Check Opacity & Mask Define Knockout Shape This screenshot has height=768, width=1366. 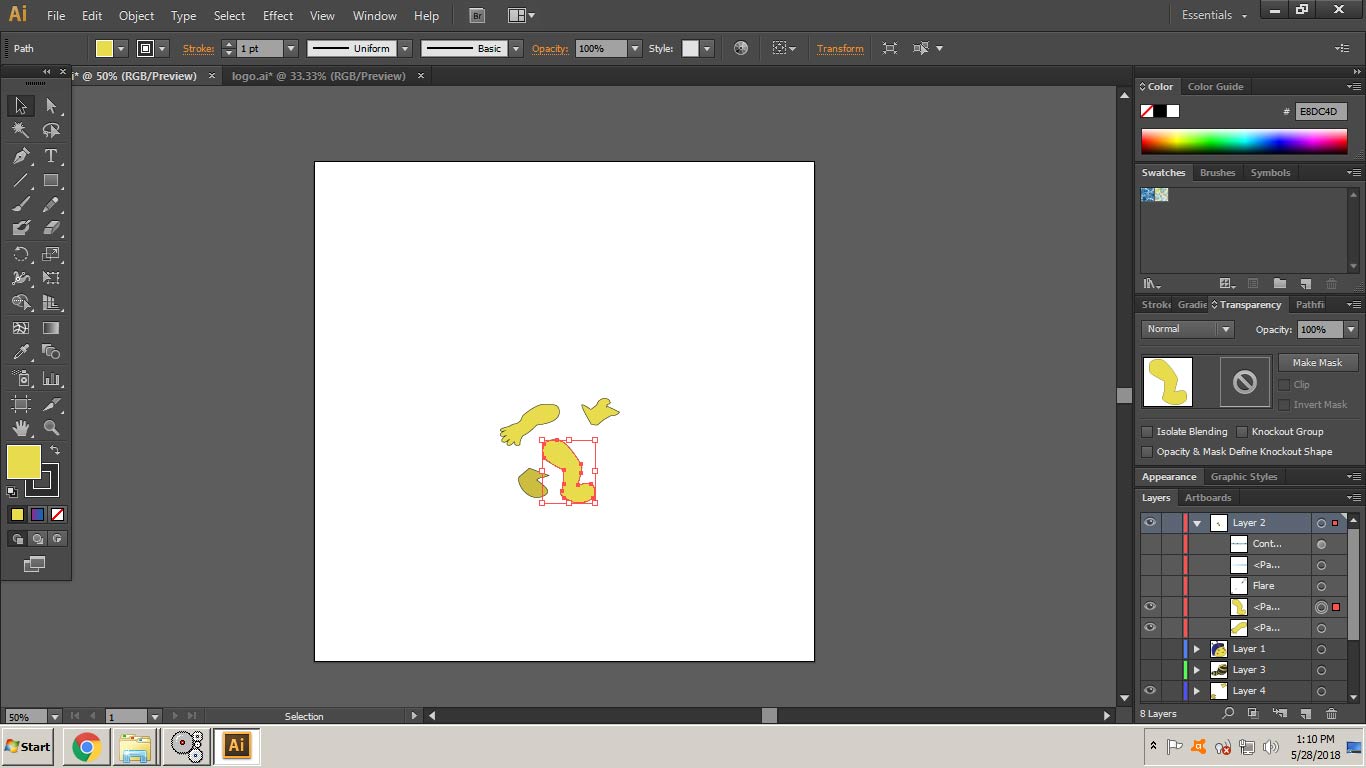pos(1147,452)
